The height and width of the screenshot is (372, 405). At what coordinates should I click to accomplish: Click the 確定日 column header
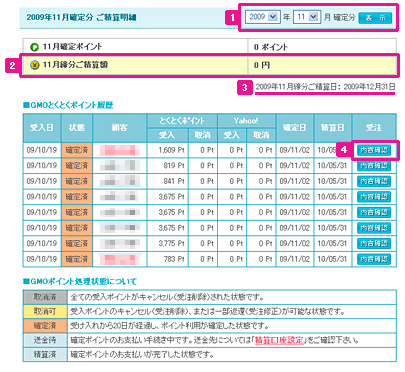click(x=295, y=128)
